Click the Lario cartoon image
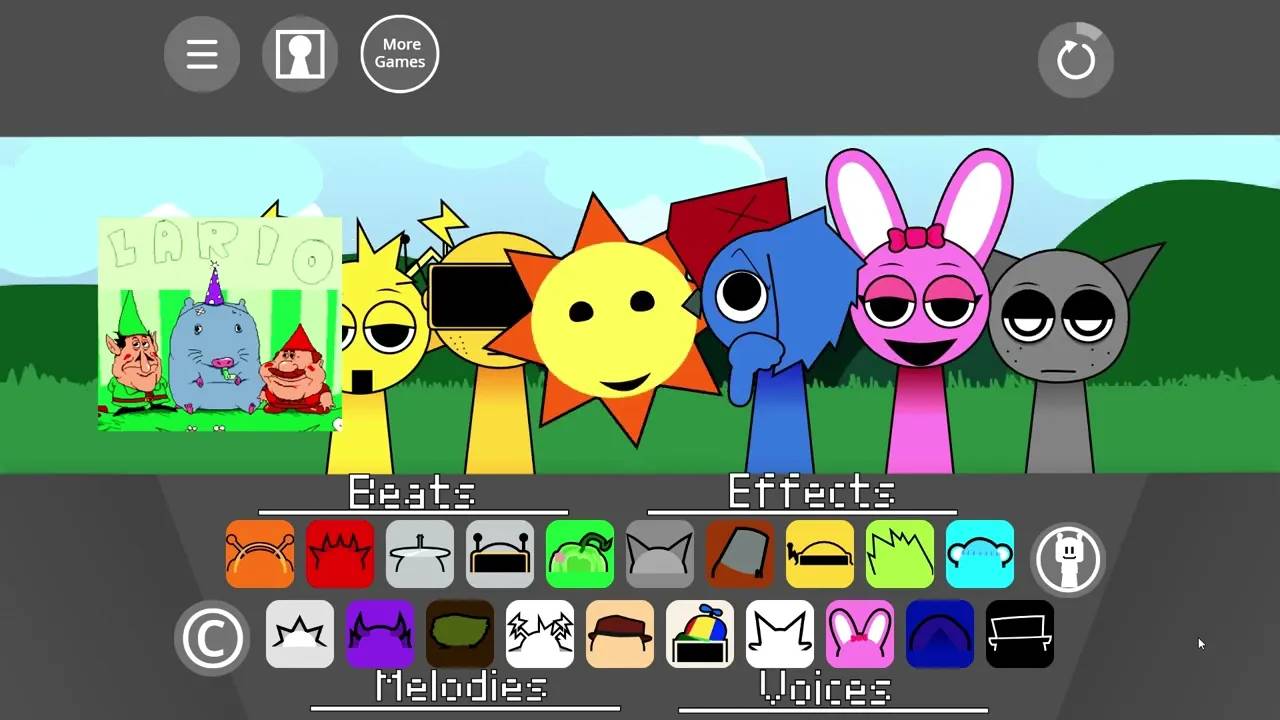 (220, 324)
